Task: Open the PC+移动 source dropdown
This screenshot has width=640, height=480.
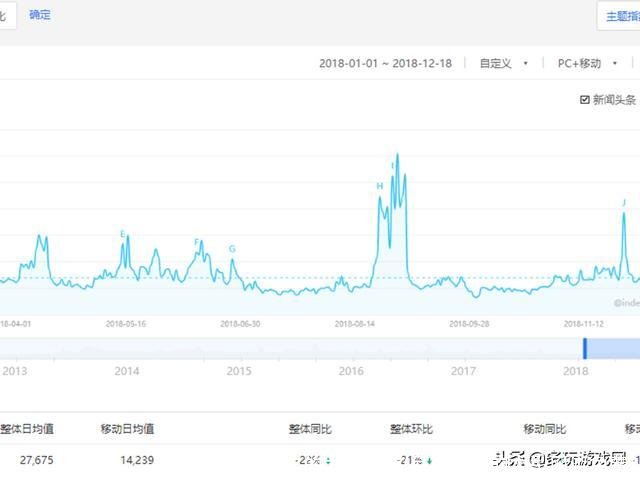Action: pyautogui.click(x=587, y=63)
